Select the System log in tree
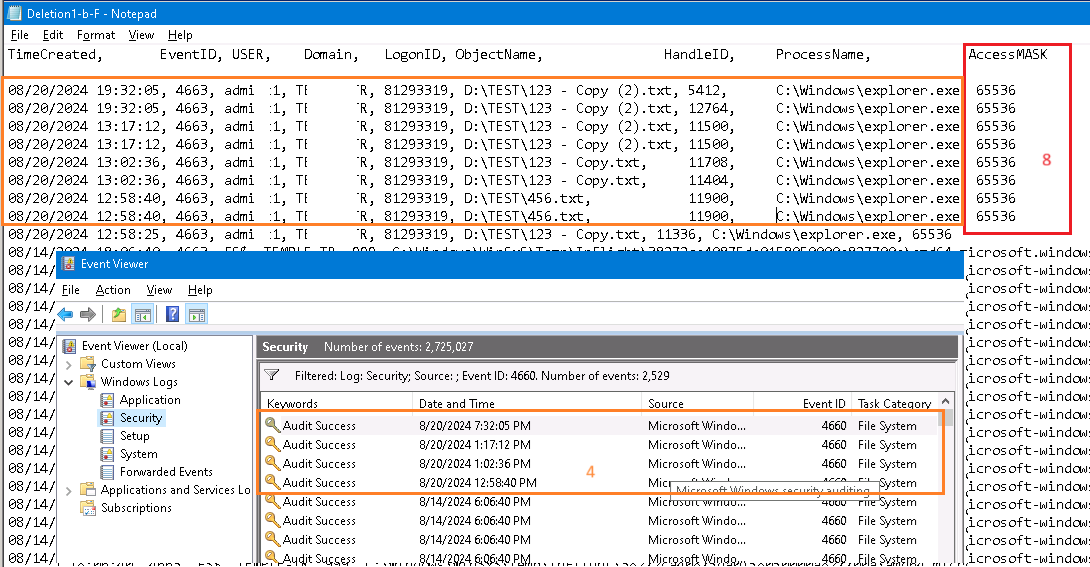This screenshot has width=1090, height=567. (138, 454)
